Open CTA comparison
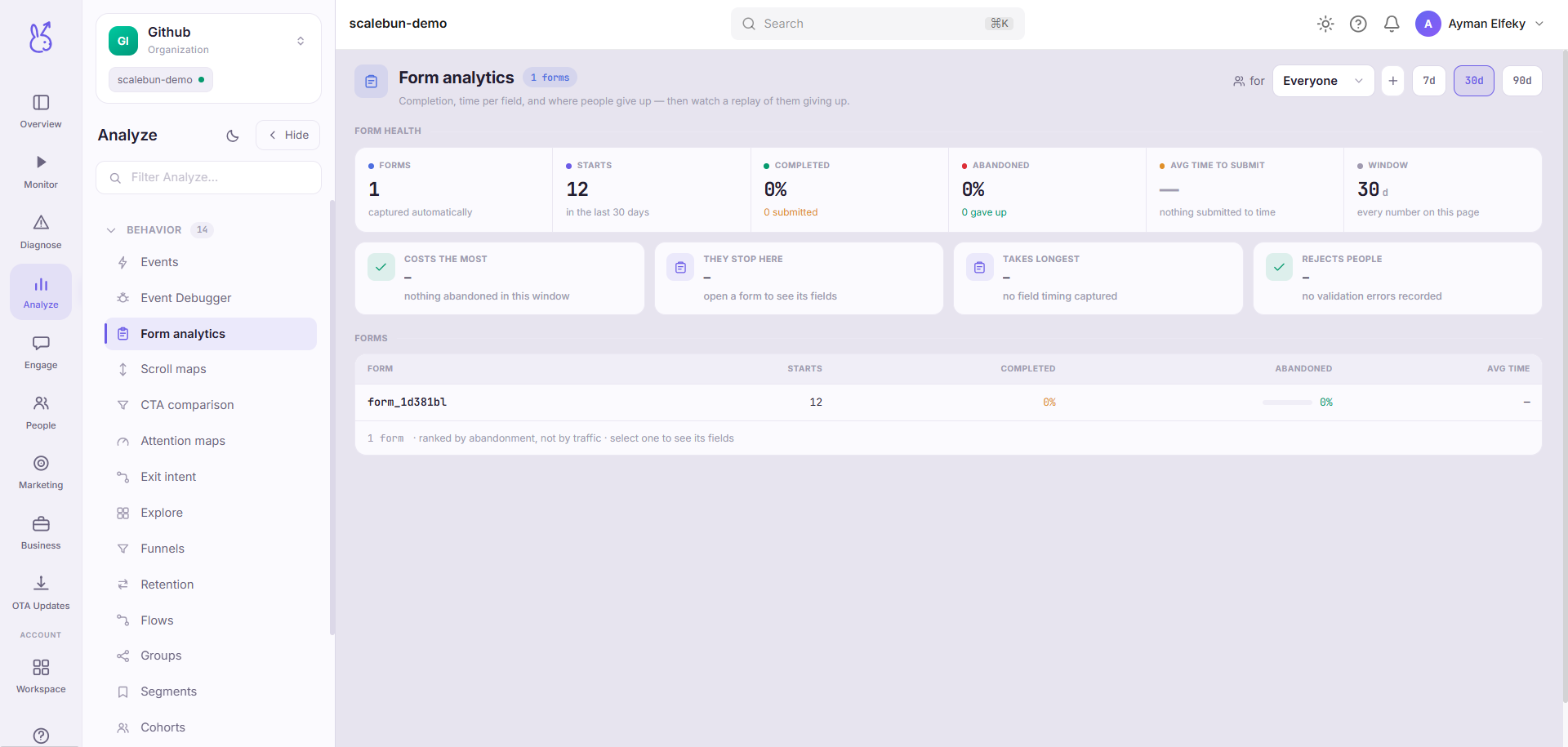The image size is (1568, 747). coord(211,405)
